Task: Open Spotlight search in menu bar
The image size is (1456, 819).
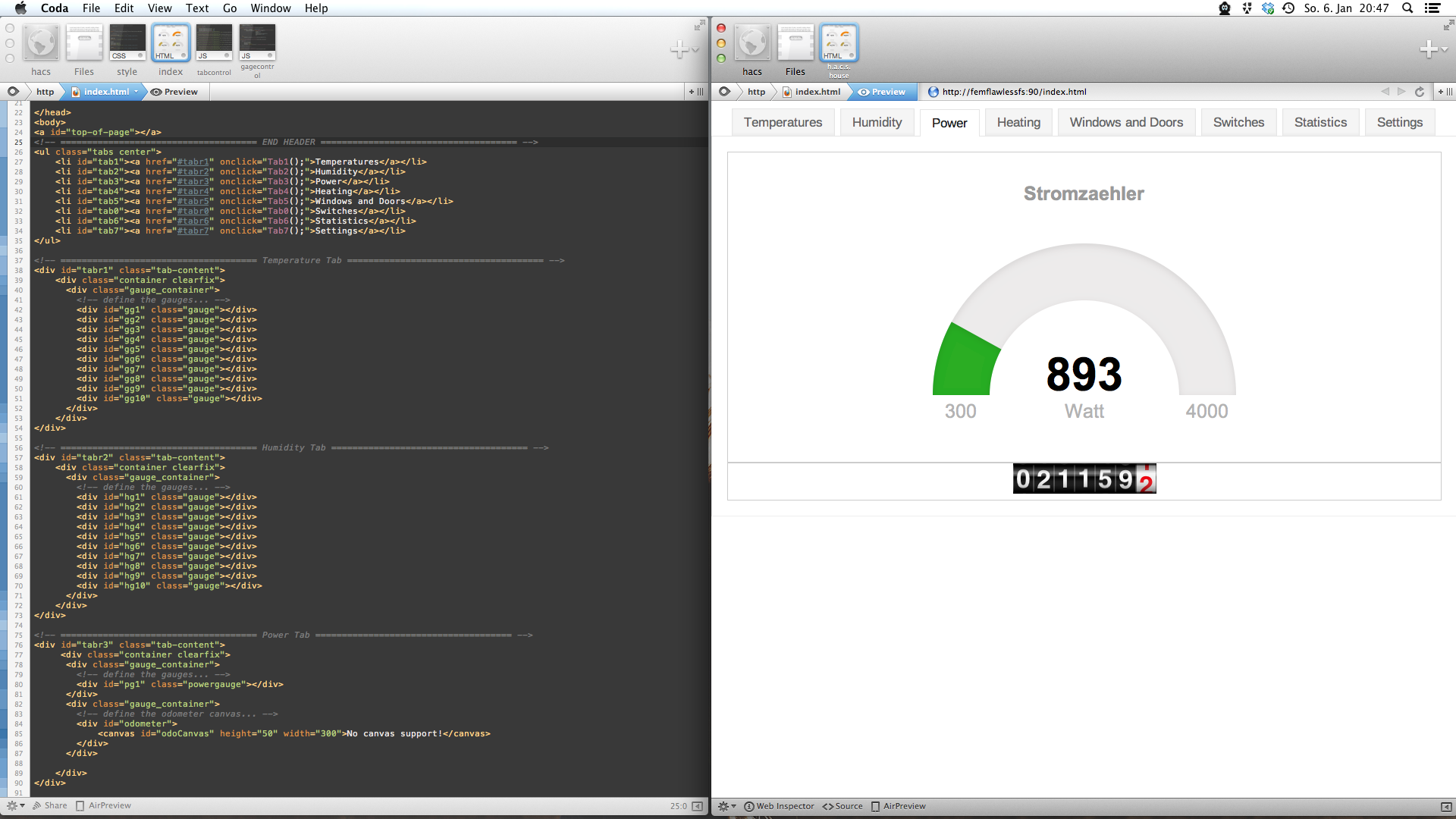Action: [1407, 8]
